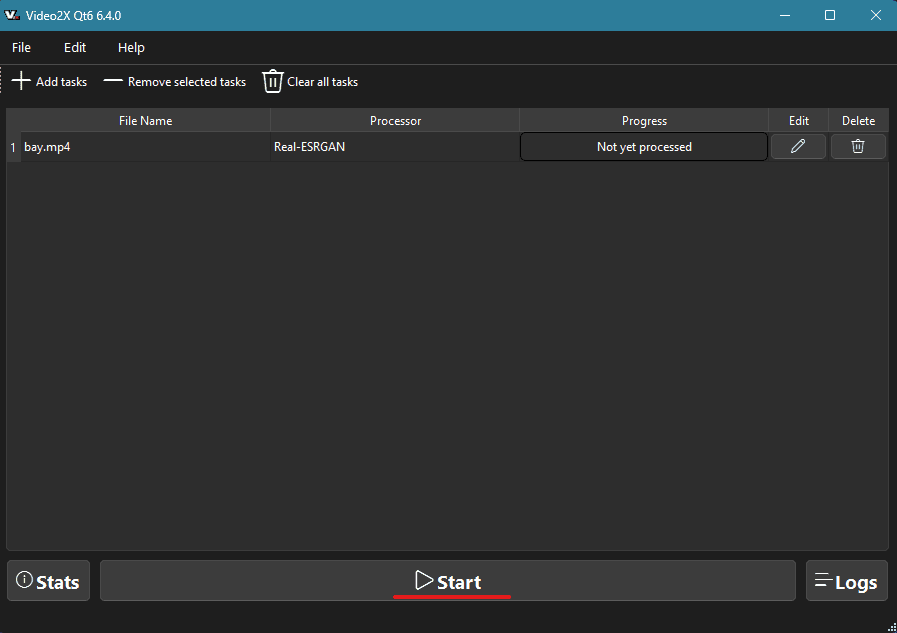Open the Edit menu in menu bar

(75, 47)
